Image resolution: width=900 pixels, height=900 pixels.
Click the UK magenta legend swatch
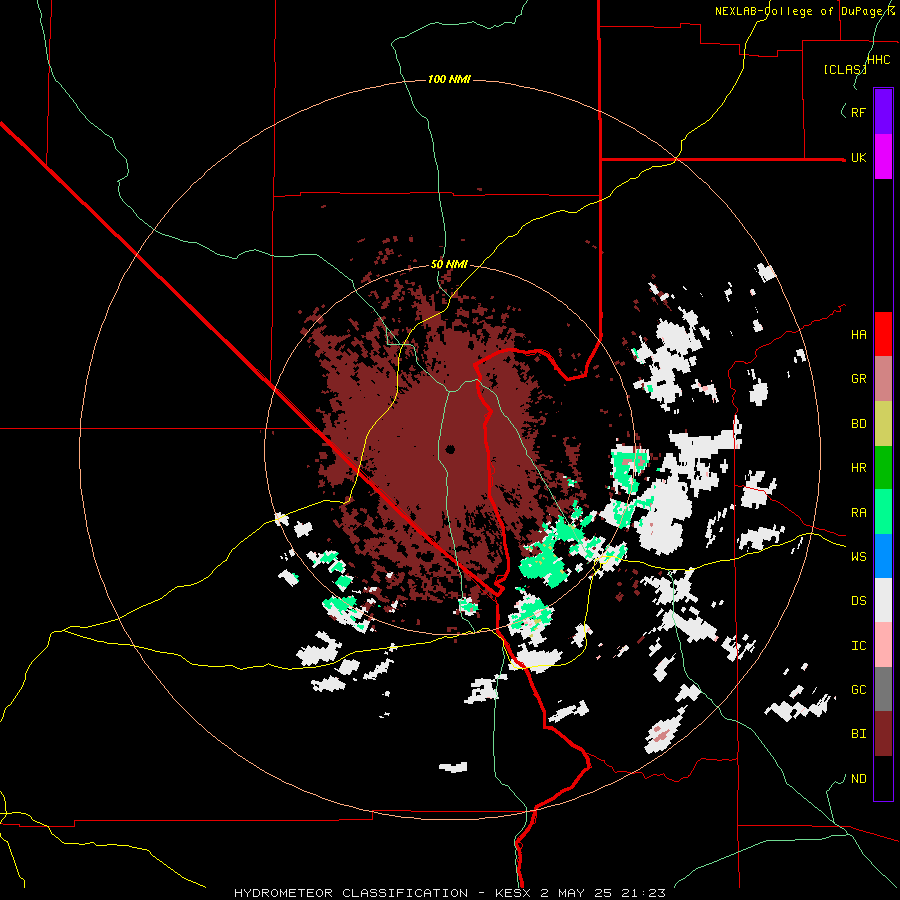click(883, 157)
